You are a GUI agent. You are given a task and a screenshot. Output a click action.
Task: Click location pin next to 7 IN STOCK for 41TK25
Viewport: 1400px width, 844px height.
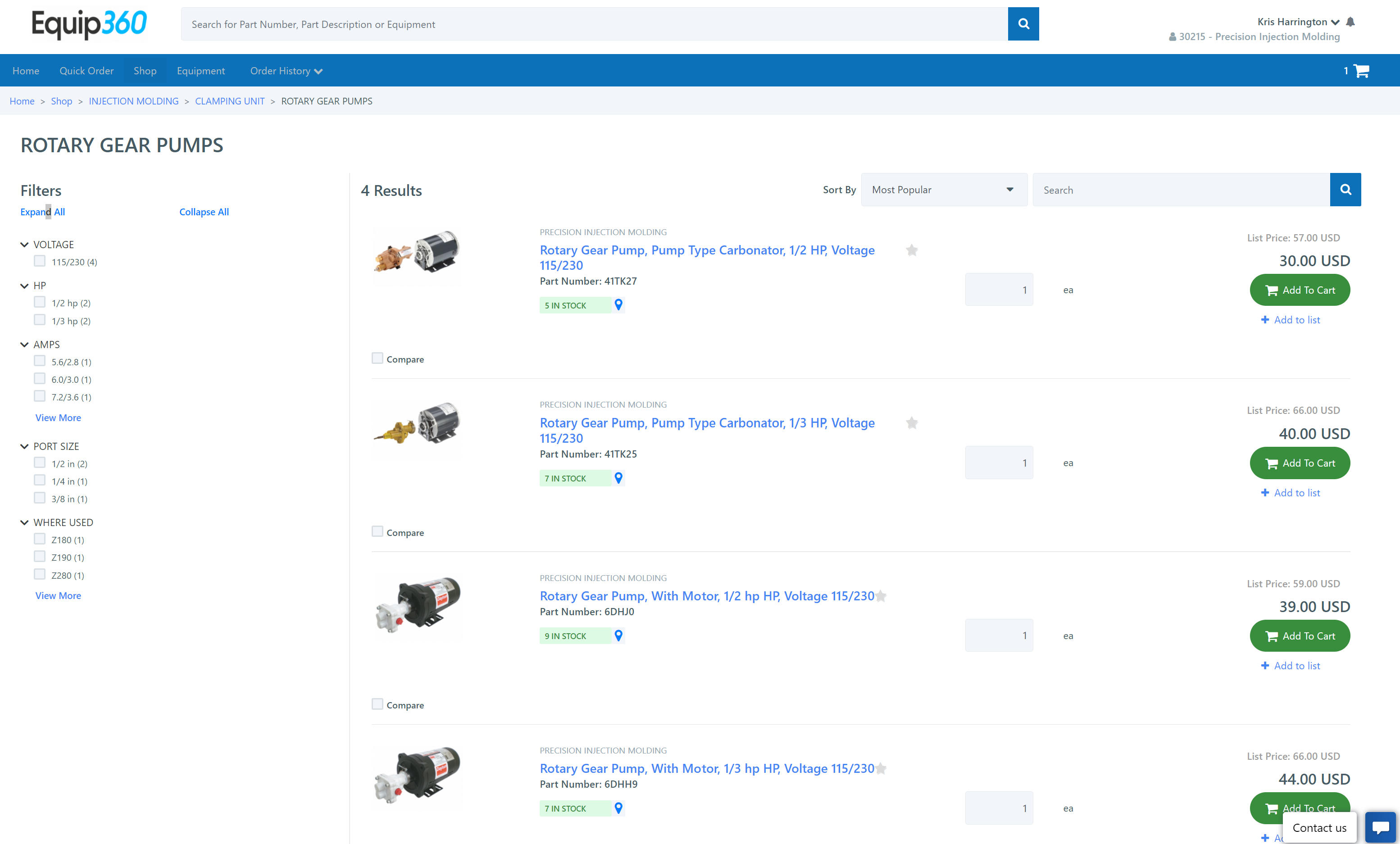click(x=618, y=478)
